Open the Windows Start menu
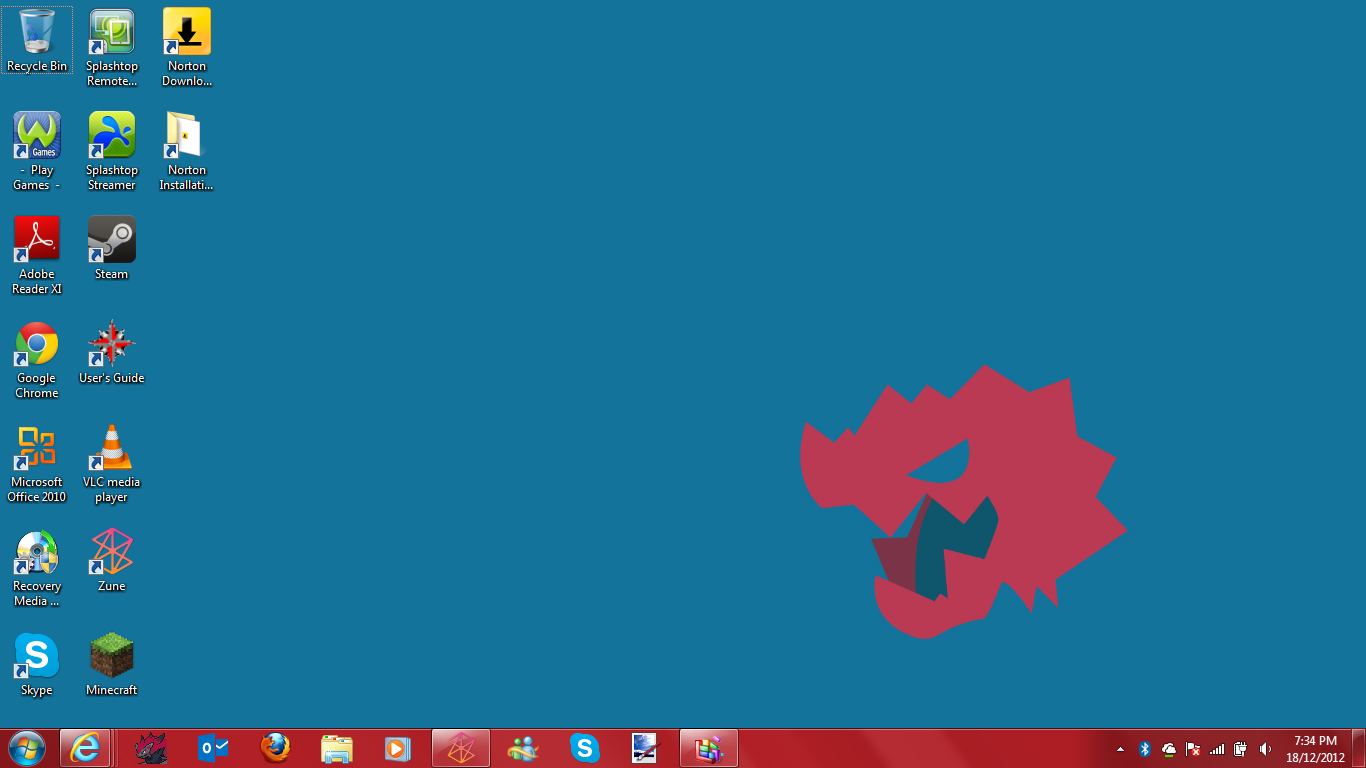This screenshot has width=1366, height=768. click(26, 748)
